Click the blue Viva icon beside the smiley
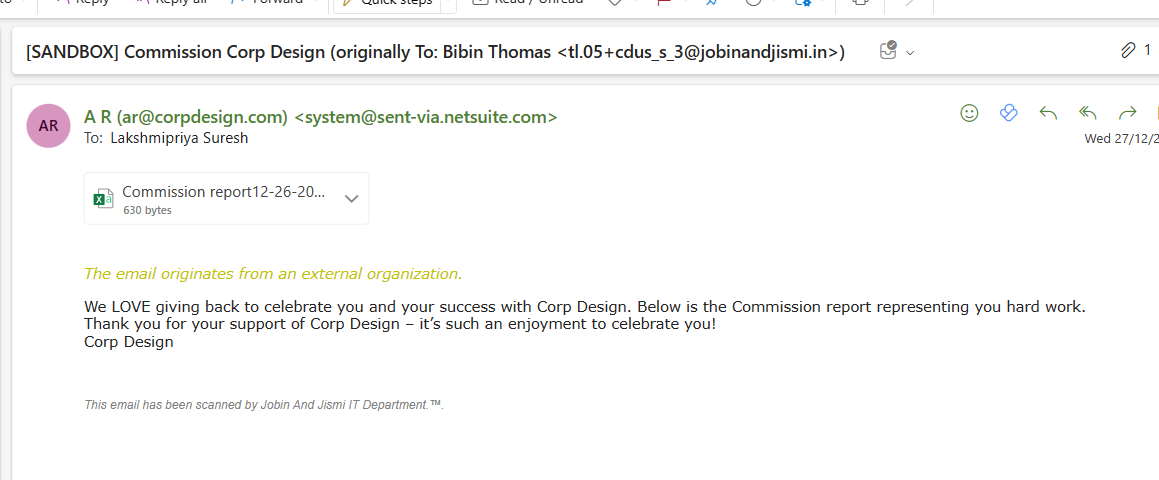This screenshot has height=480, width=1159. (1008, 113)
